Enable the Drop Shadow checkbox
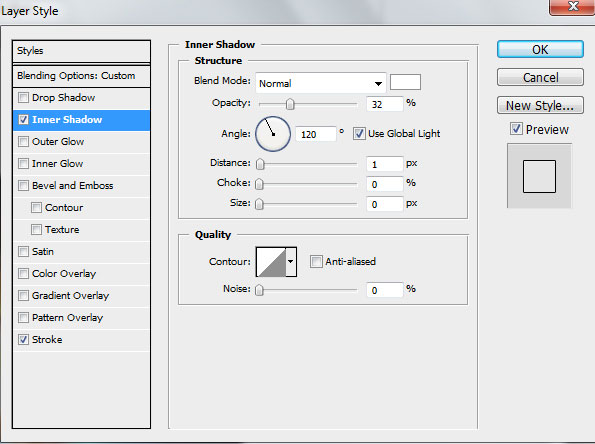 click(x=24, y=98)
